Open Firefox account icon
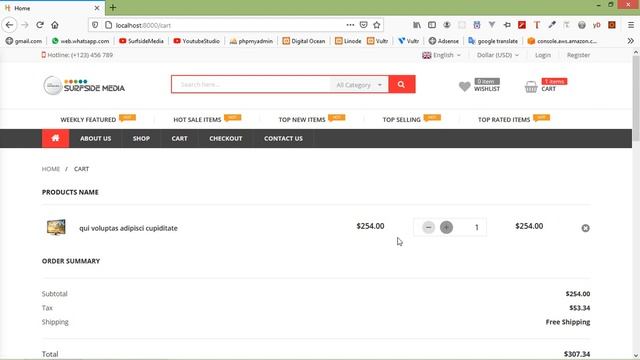This screenshot has width=640, height=360. pos(447,25)
